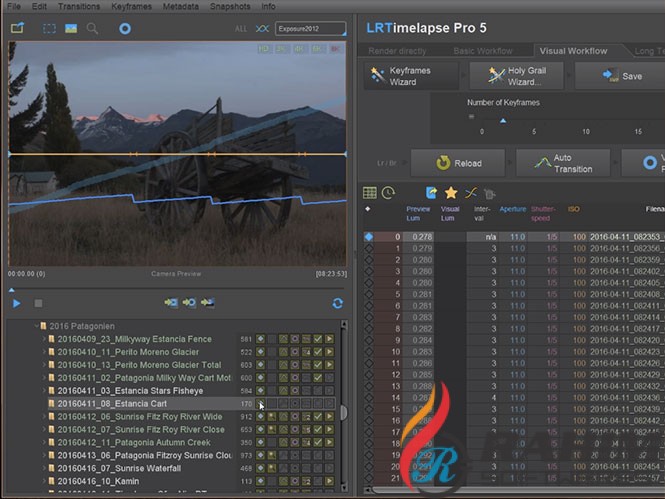This screenshot has width=665, height=499.
Task: Click the table grid view icon
Action: point(370,192)
